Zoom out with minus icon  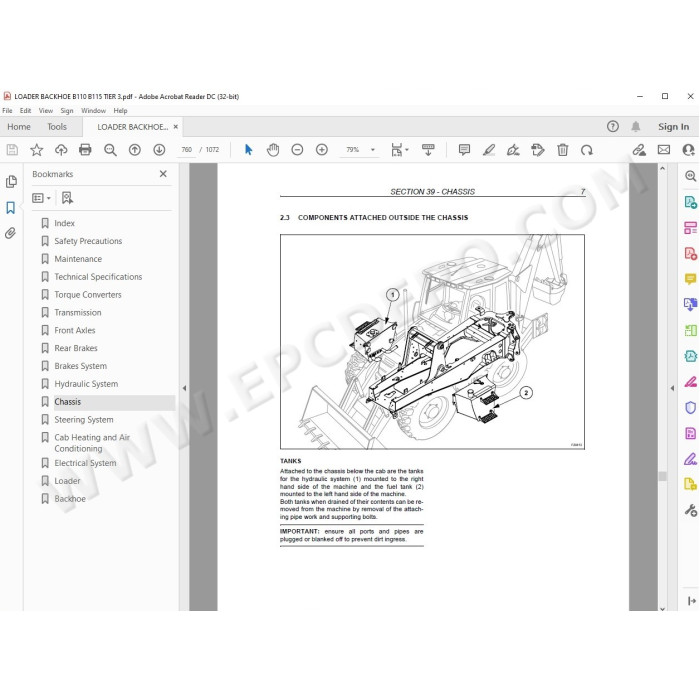click(x=297, y=150)
